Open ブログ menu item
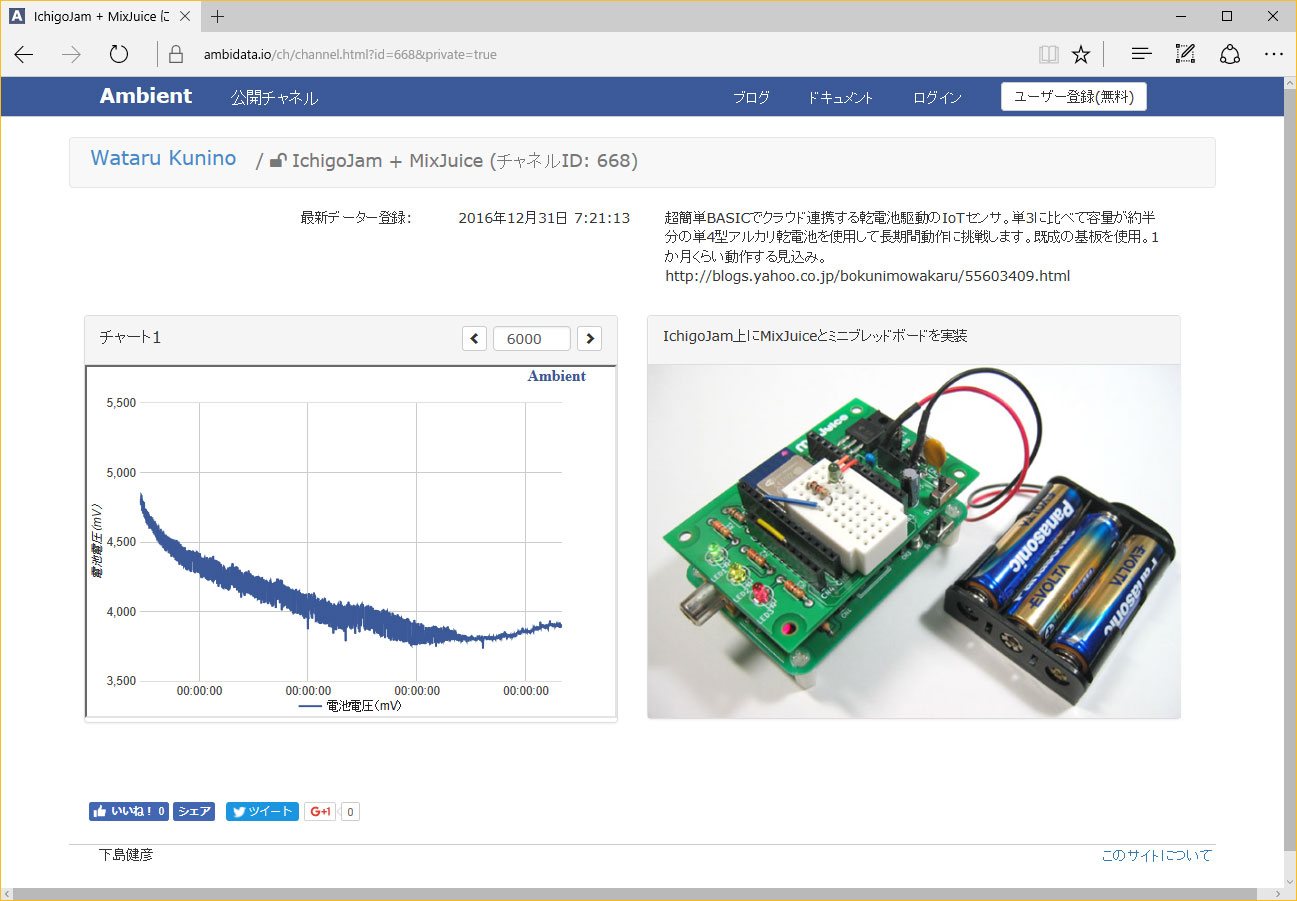 [751, 98]
